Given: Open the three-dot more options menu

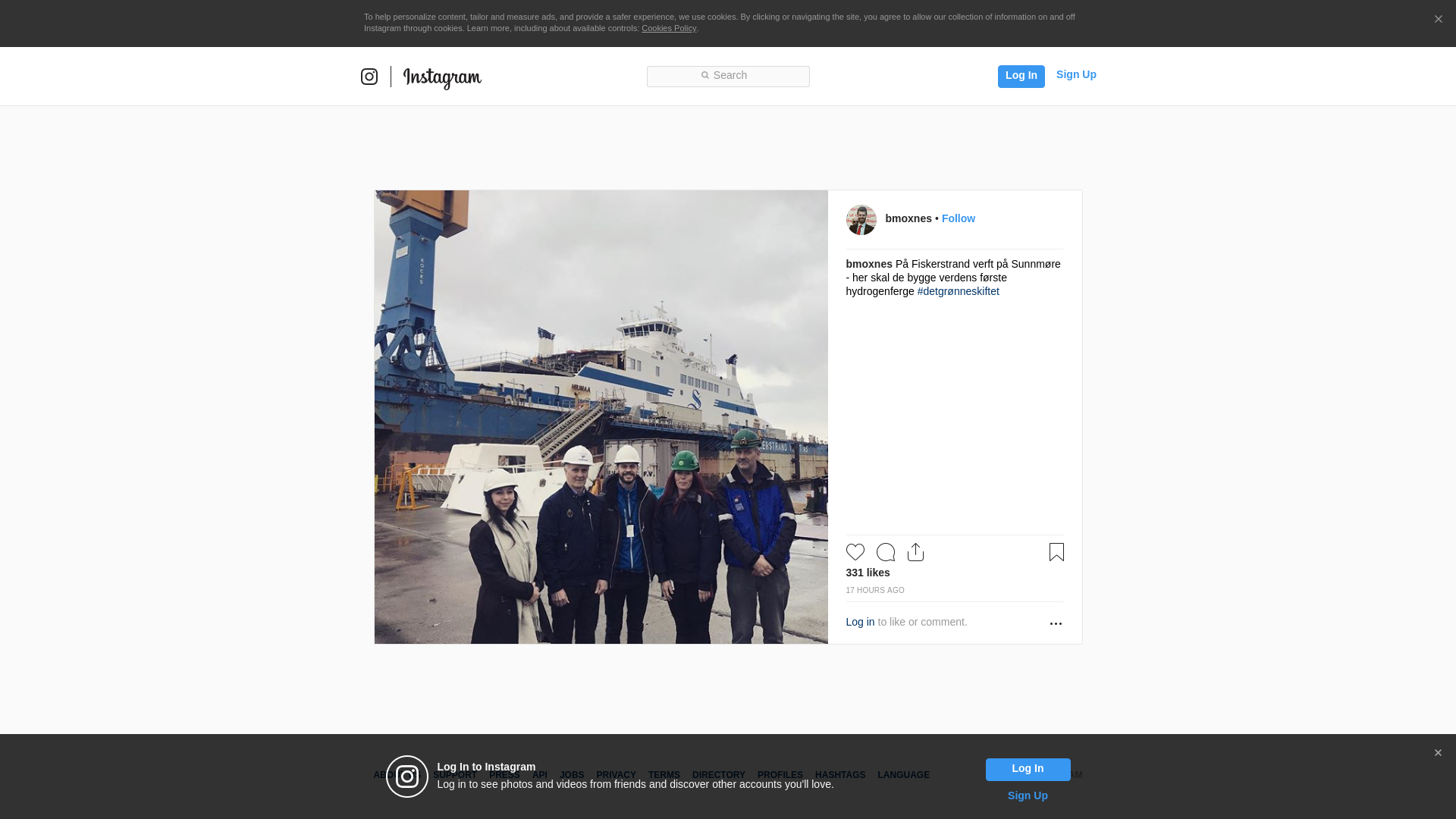Looking at the screenshot, I should (1056, 623).
